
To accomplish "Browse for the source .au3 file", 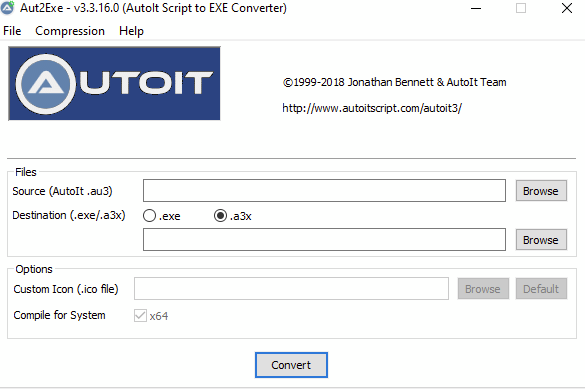I will [x=541, y=191].
